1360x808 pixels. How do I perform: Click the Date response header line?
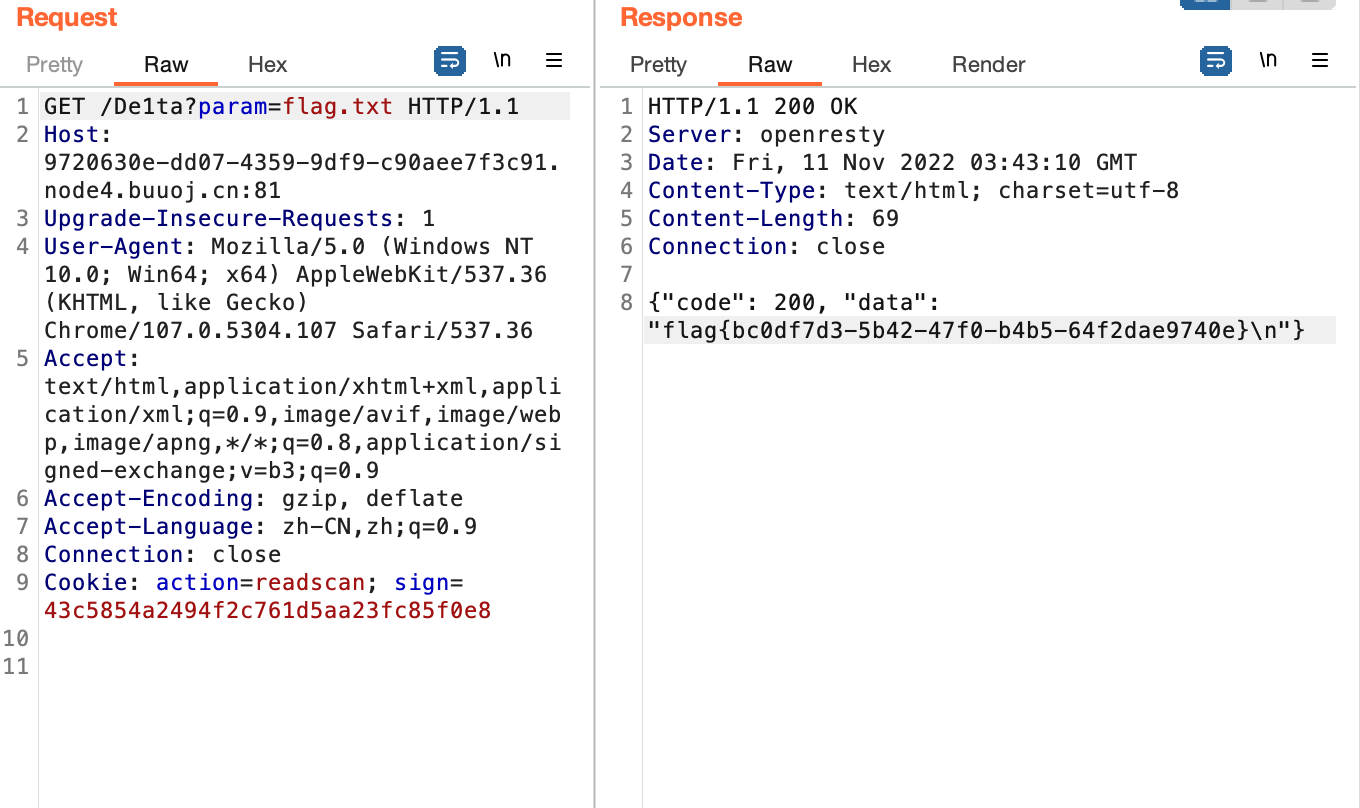click(x=892, y=162)
